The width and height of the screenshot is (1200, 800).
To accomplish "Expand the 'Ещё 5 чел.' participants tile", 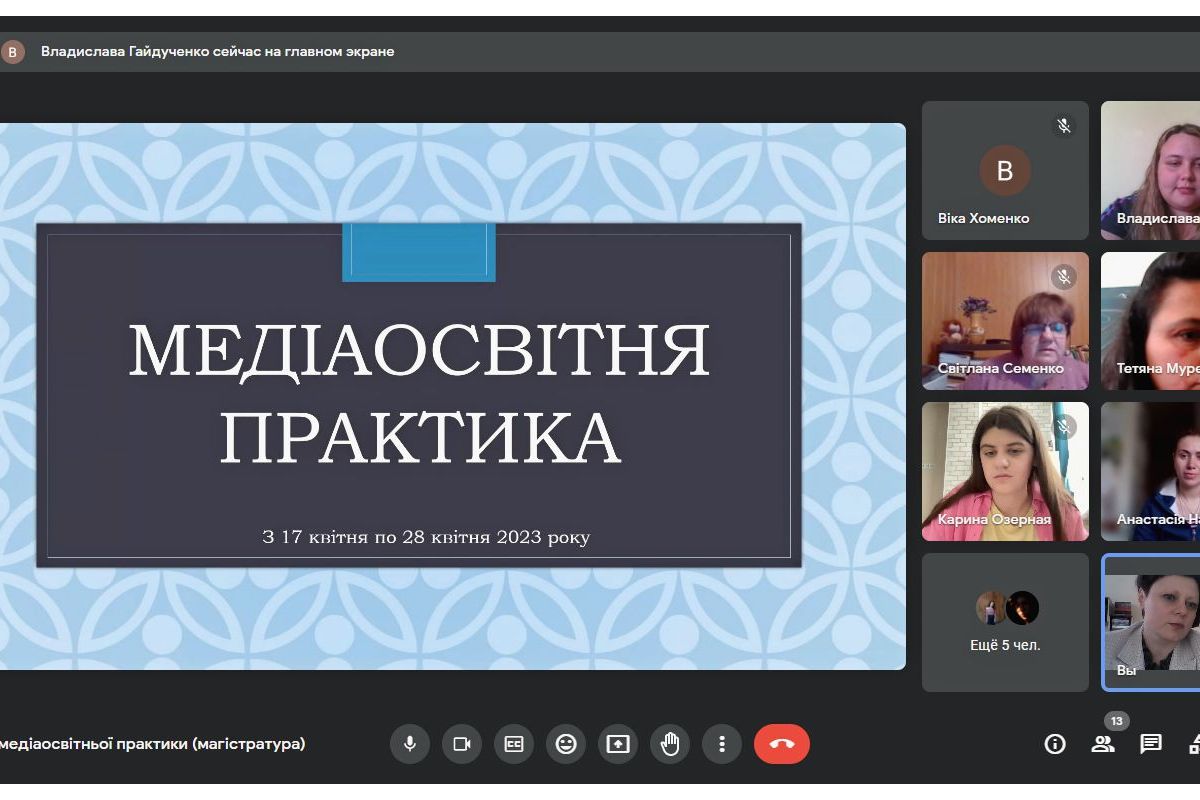I will [x=1005, y=622].
